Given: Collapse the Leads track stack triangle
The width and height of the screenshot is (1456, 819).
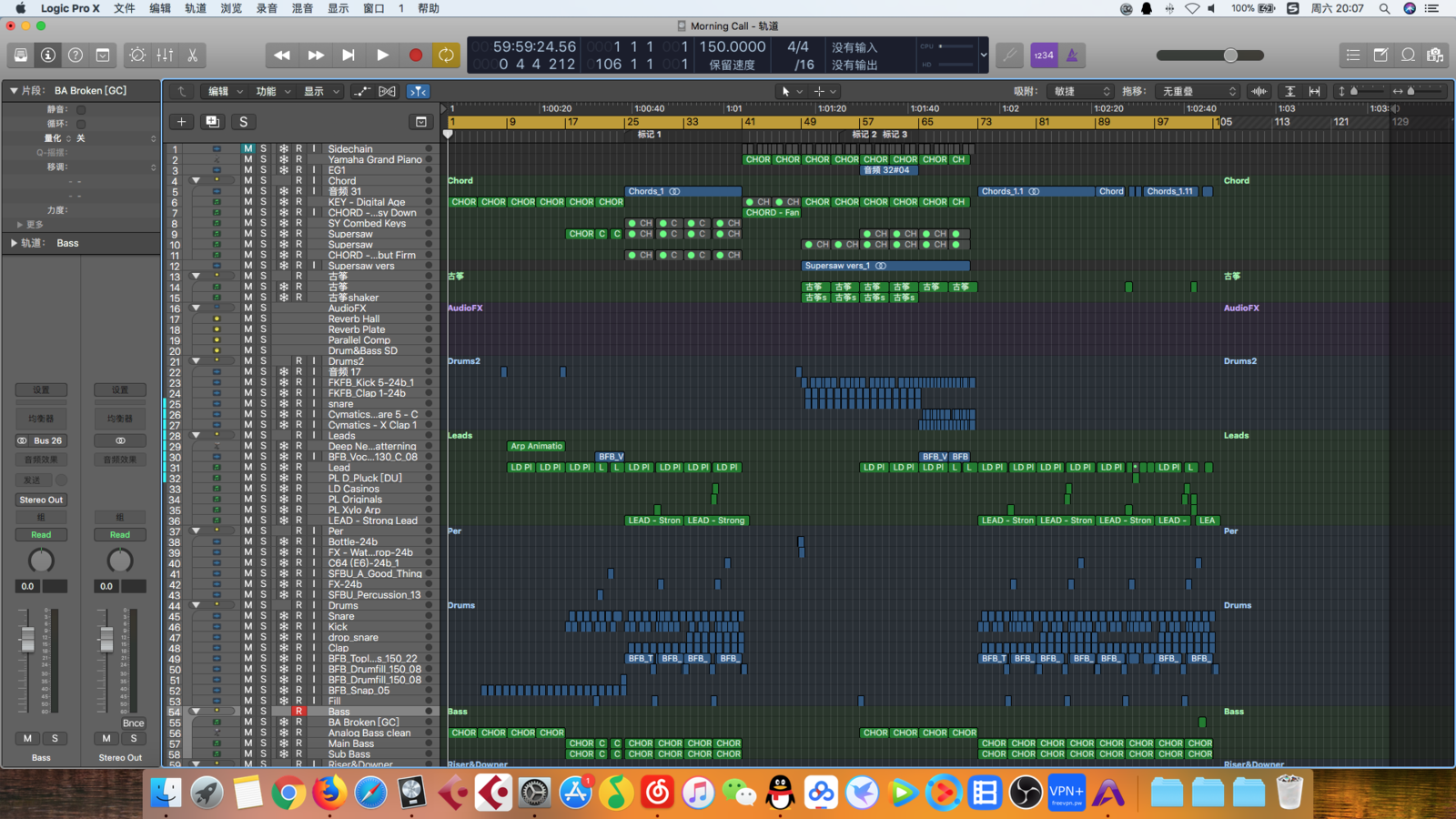Looking at the screenshot, I should [195, 436].
